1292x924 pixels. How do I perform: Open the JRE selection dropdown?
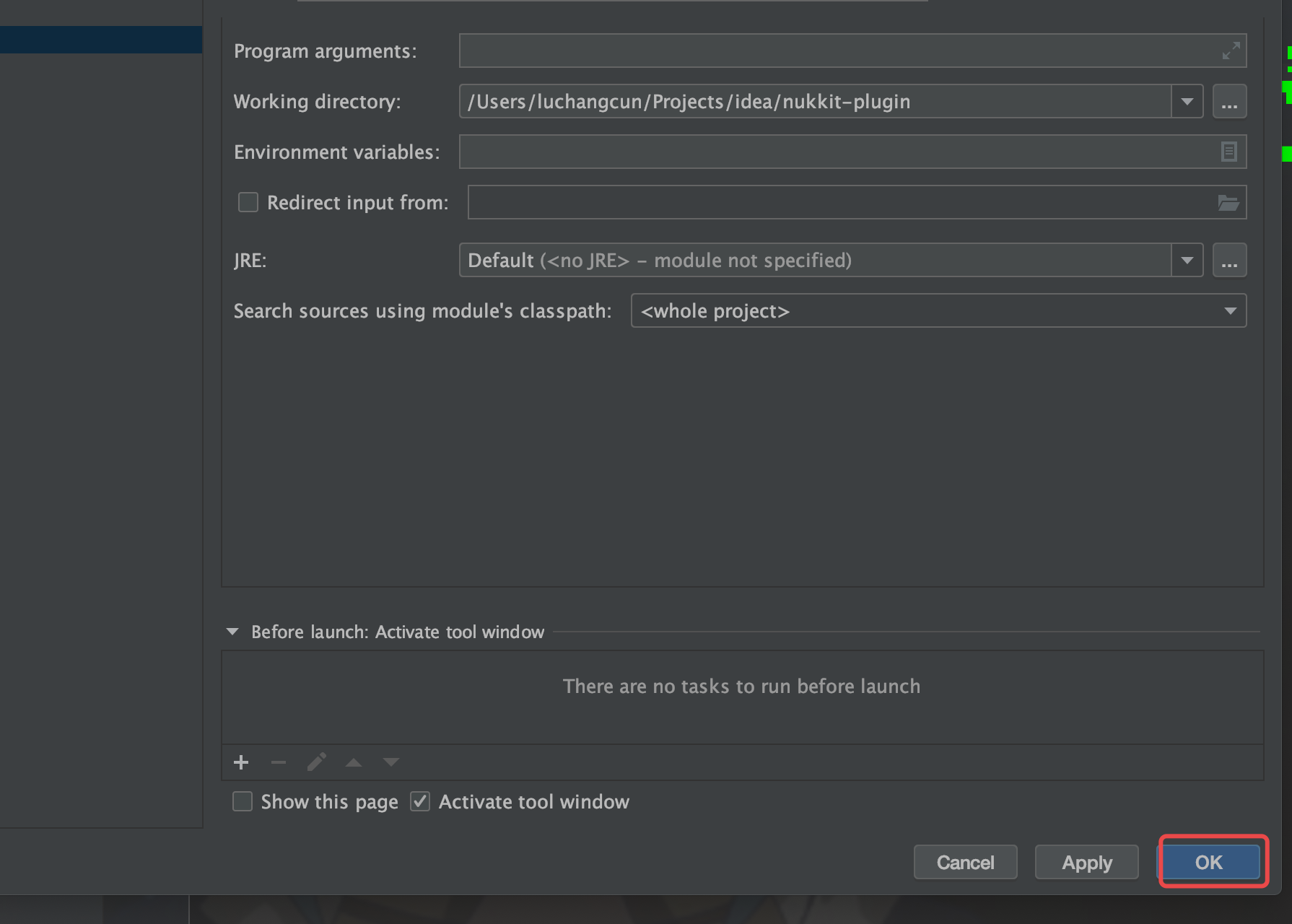pos(1187,261)
